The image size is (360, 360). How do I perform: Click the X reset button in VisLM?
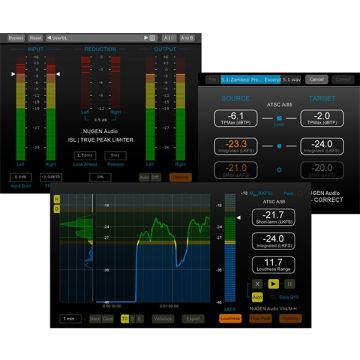tap(257, 284)
